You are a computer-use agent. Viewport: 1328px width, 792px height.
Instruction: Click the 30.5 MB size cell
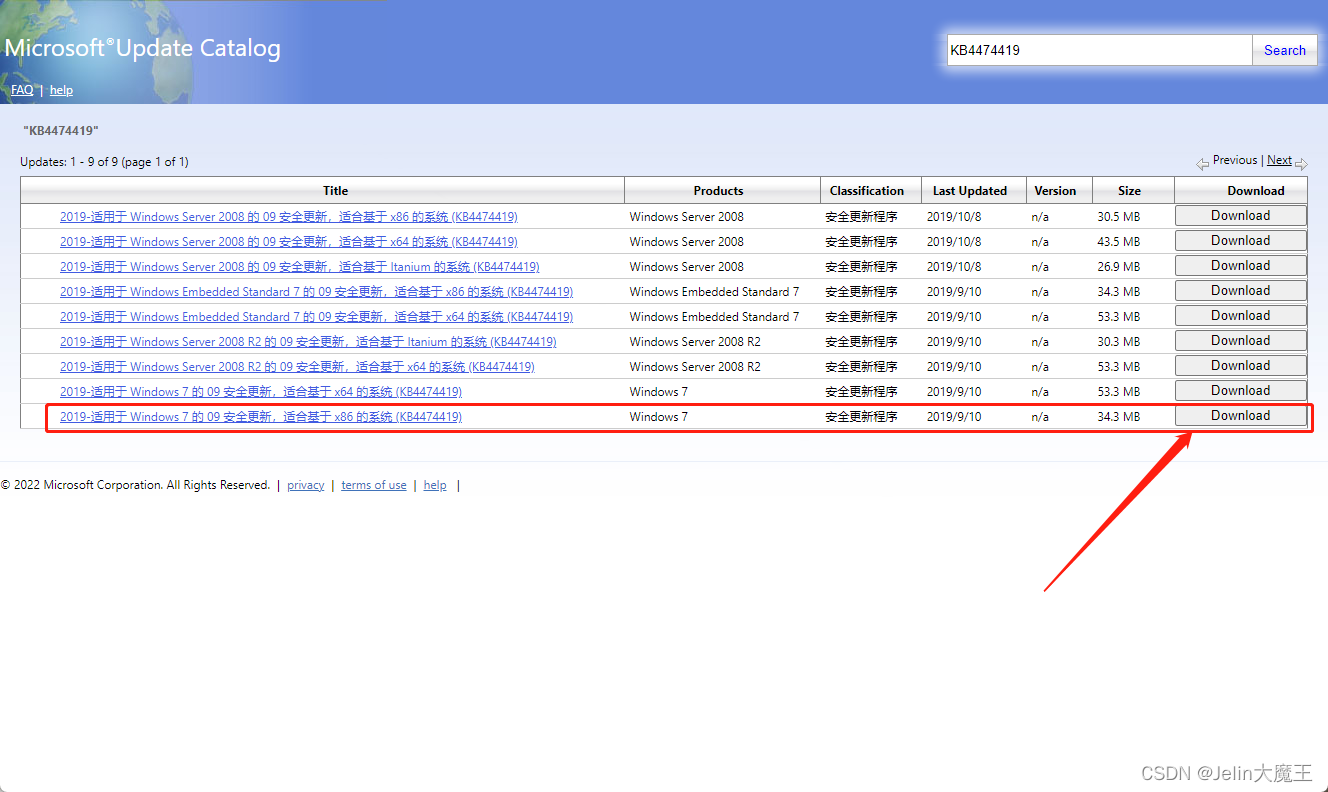point(1118,217)
